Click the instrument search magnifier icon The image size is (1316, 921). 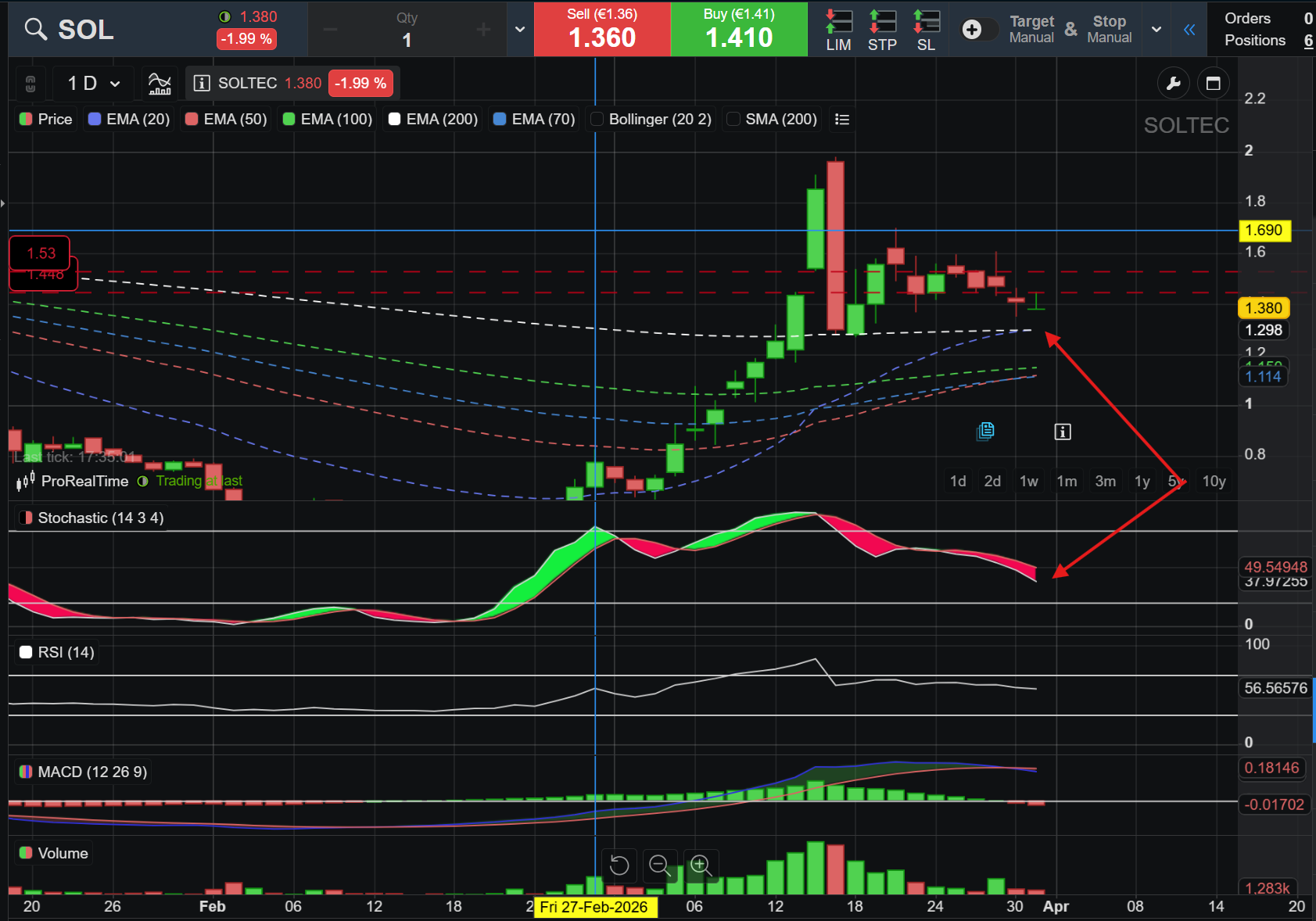click(36, 30)
